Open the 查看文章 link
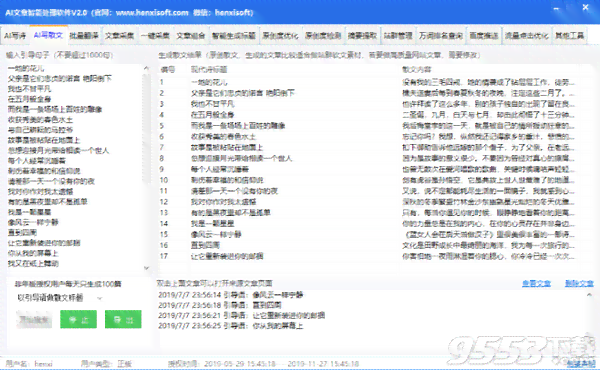 click(x=536, y=284)
